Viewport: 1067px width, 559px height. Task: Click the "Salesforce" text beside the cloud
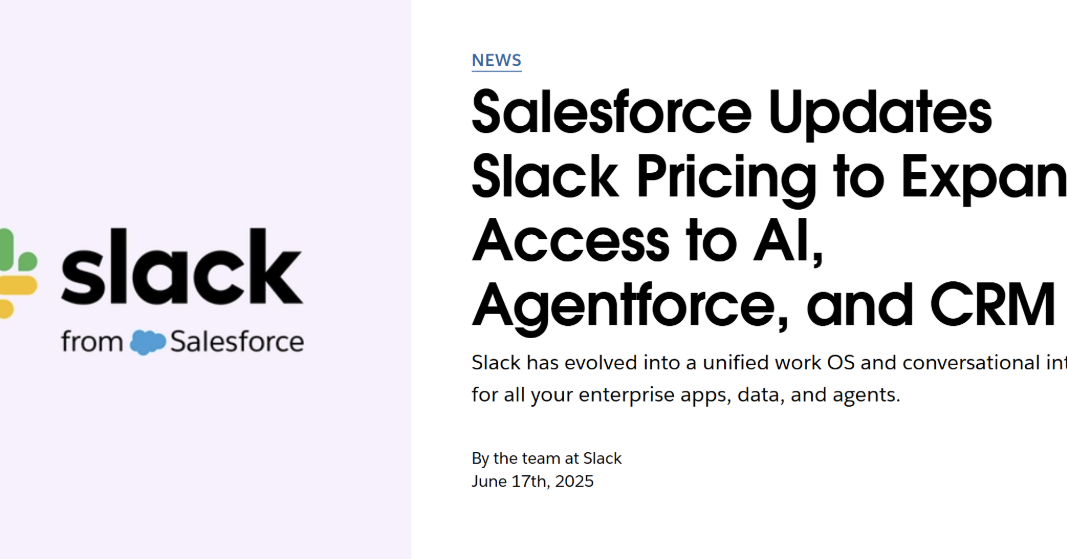236,342
